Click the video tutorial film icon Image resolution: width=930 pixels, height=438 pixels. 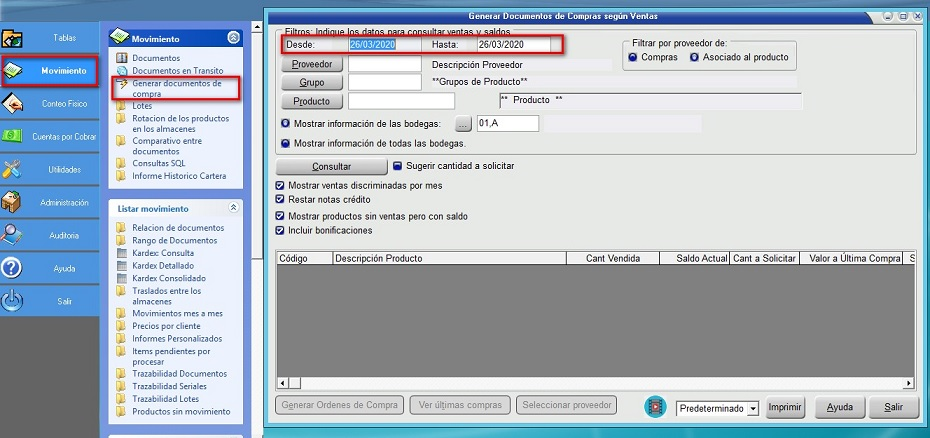(655, 407)
